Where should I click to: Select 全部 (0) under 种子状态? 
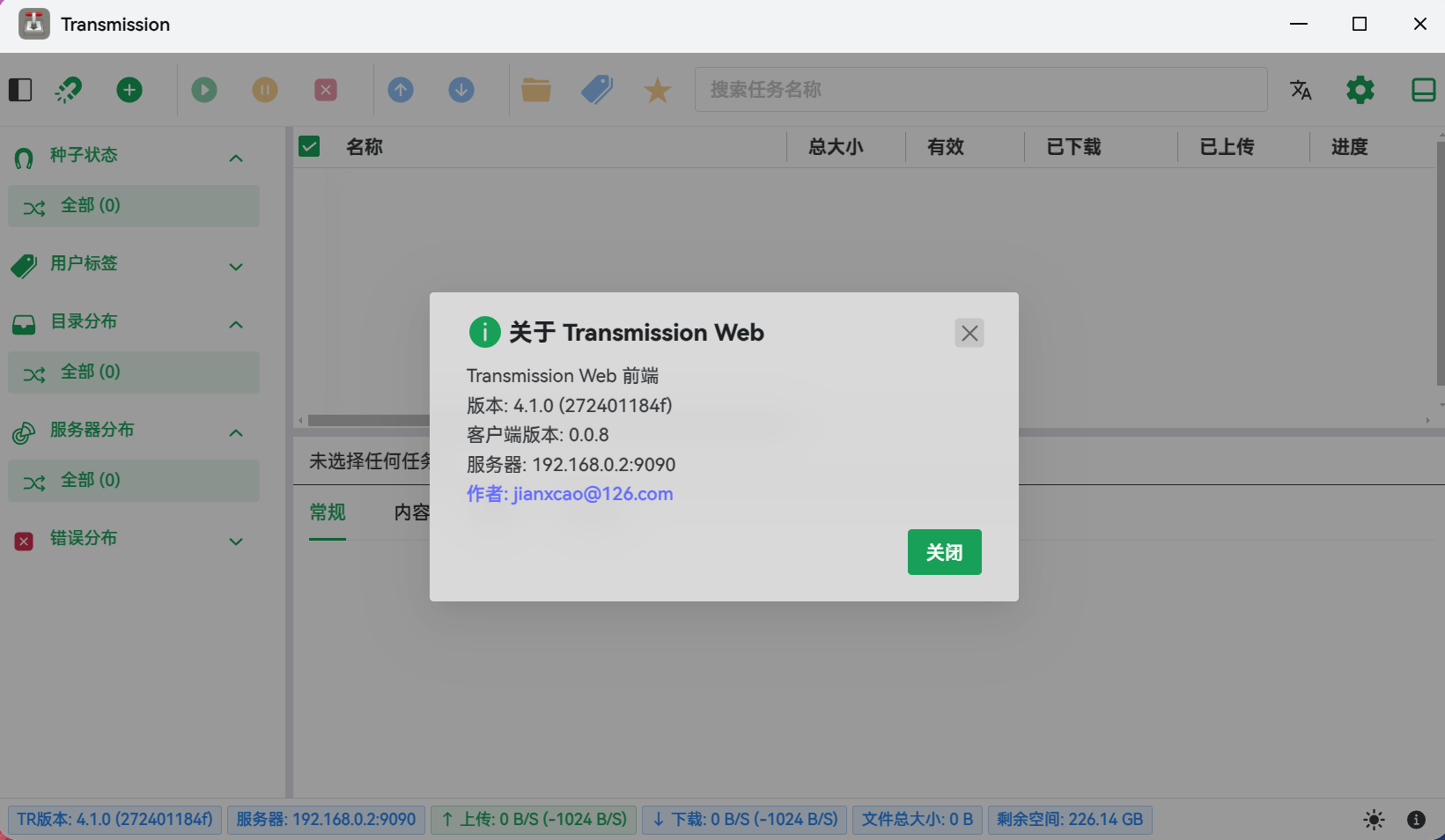click(x=134, y=206)
